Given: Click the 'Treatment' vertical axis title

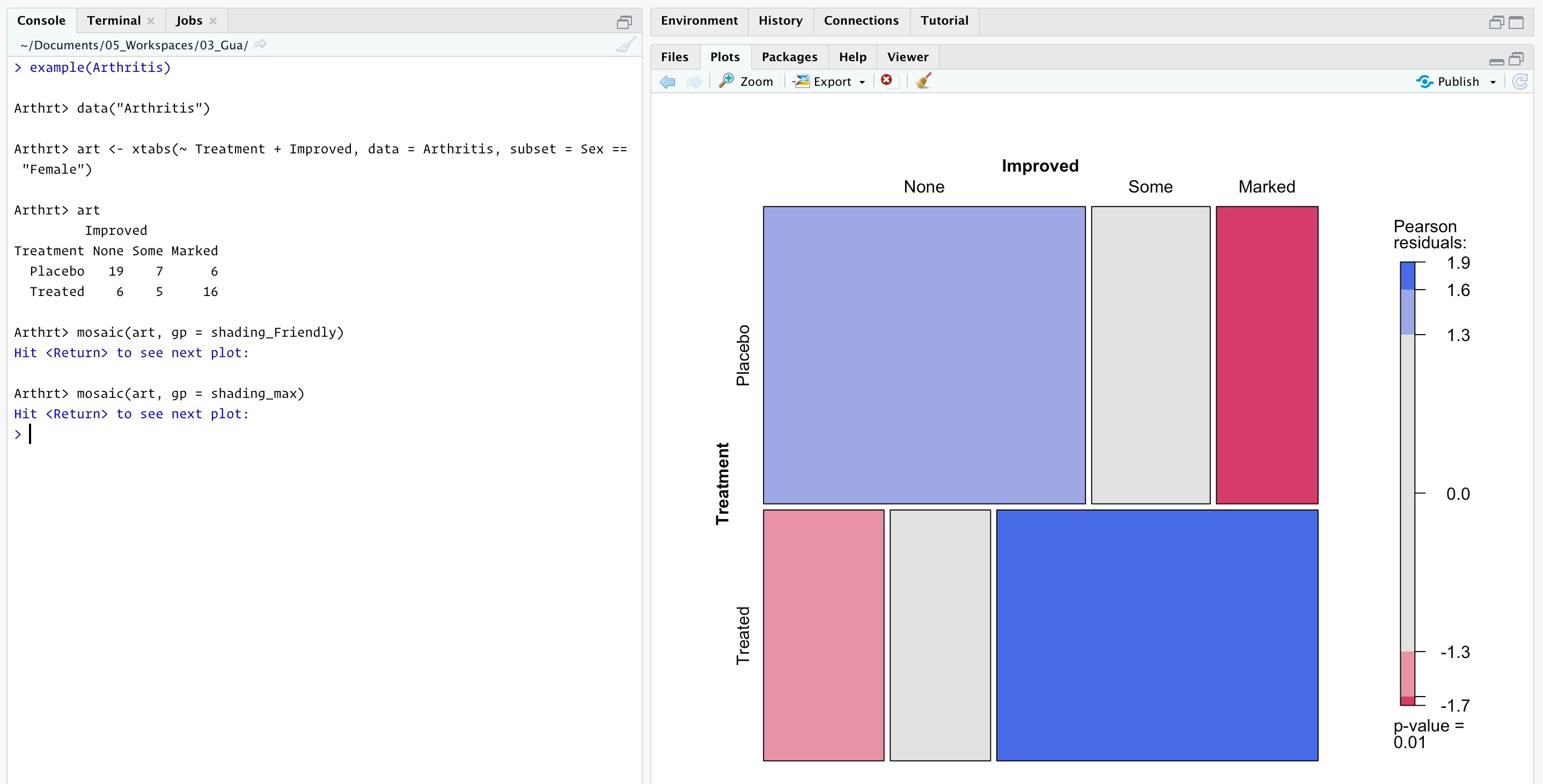Looking at the screenshot, I should pos(723,484).
